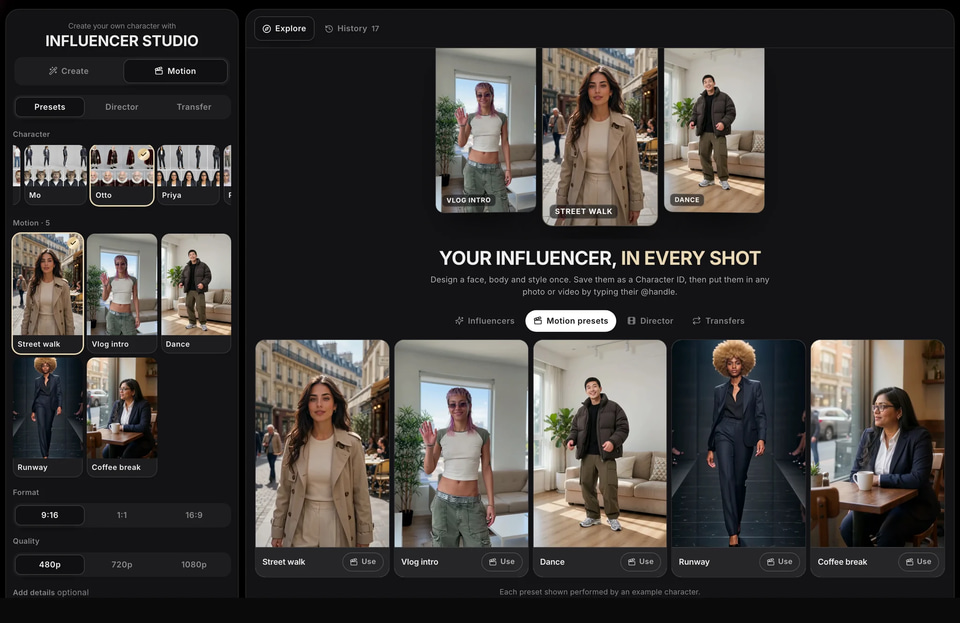This screenshot has height=623, width=960.
Task: Click the sparkle icon beside Influencers
Action: (459, 321)
